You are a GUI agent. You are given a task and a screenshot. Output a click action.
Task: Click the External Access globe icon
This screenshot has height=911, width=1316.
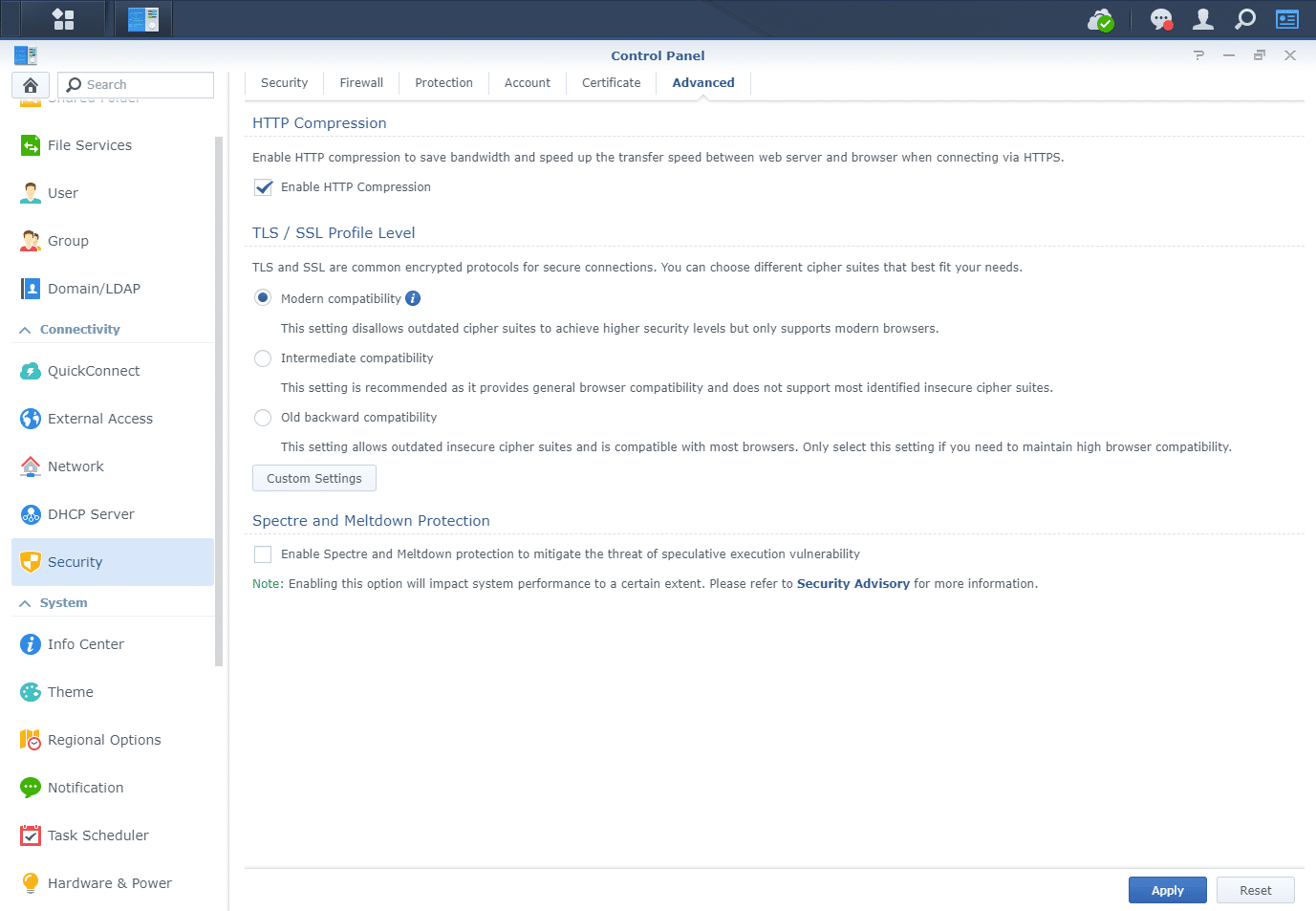click(x=31, y=419)
